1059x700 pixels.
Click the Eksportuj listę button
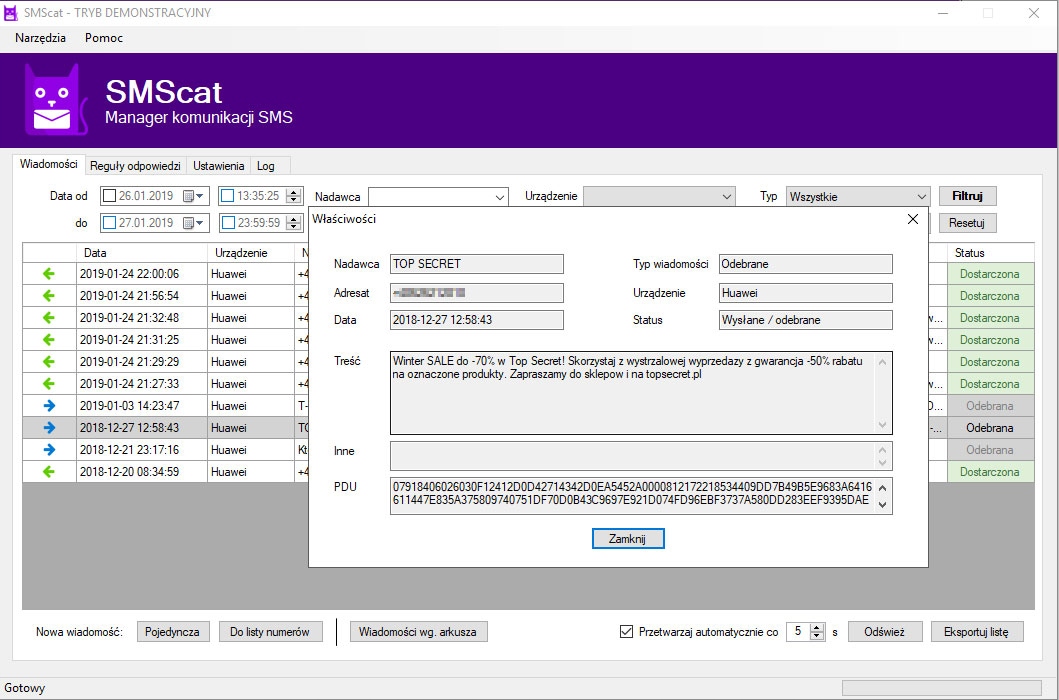[x=976, y=632]
